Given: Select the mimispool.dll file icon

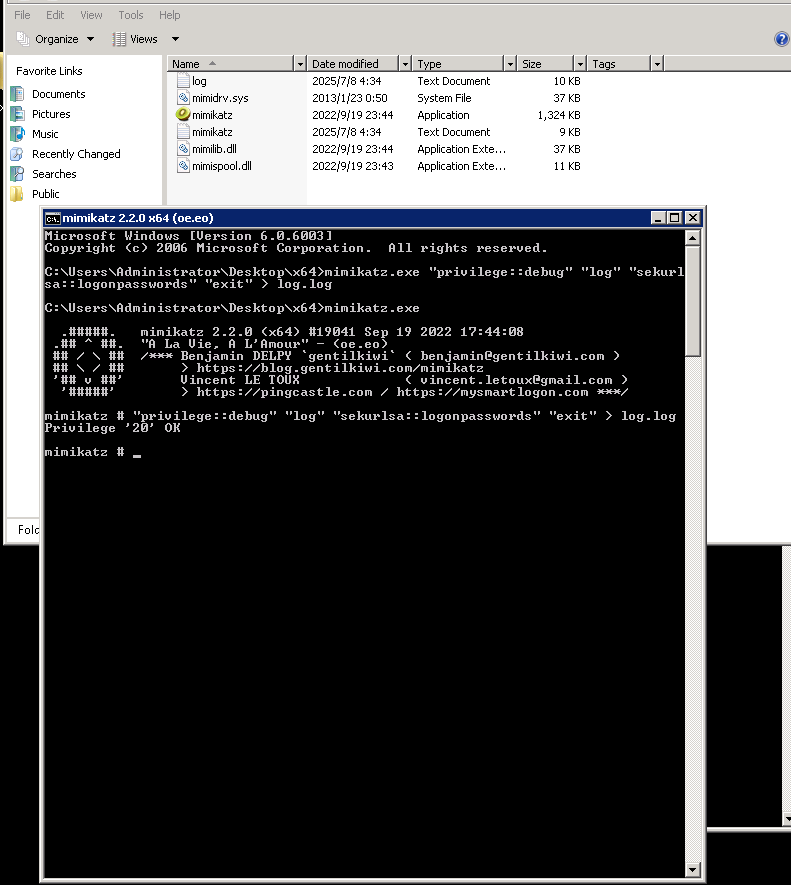Looking at the screenshot, I should click(x=183, y=165).
